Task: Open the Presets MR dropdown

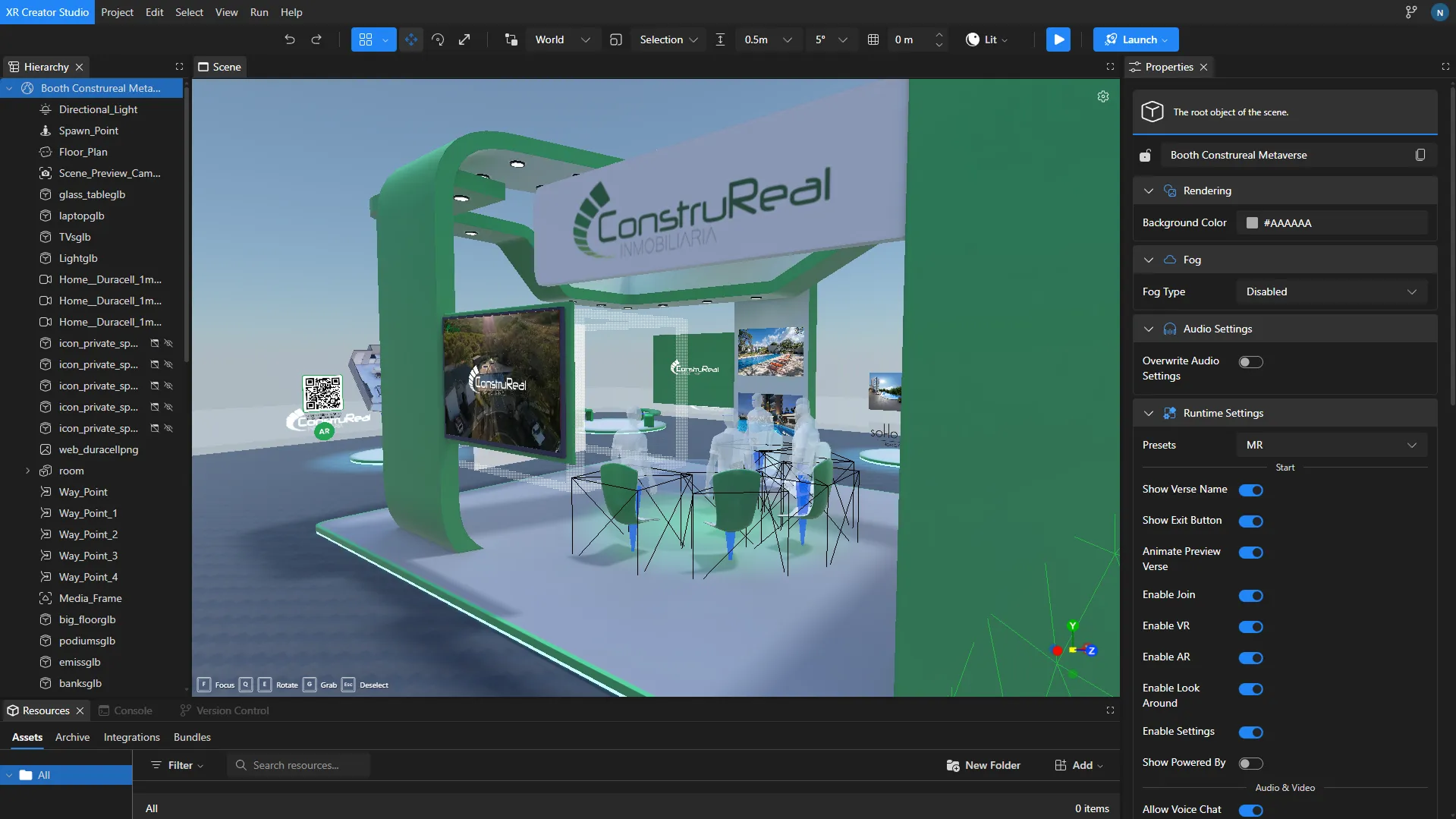Action: [x=1332, y=445]
